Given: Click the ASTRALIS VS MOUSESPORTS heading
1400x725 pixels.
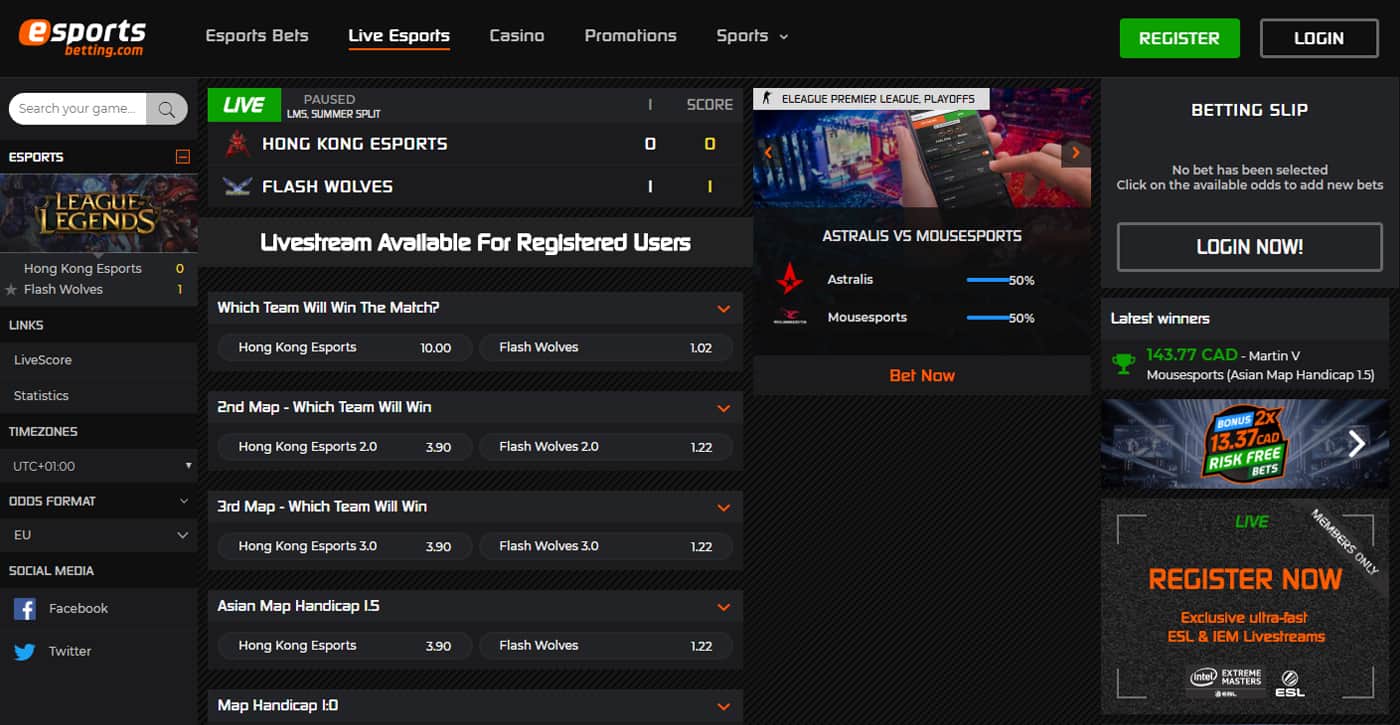Looking at the screenshot, I should pos(922,237).
